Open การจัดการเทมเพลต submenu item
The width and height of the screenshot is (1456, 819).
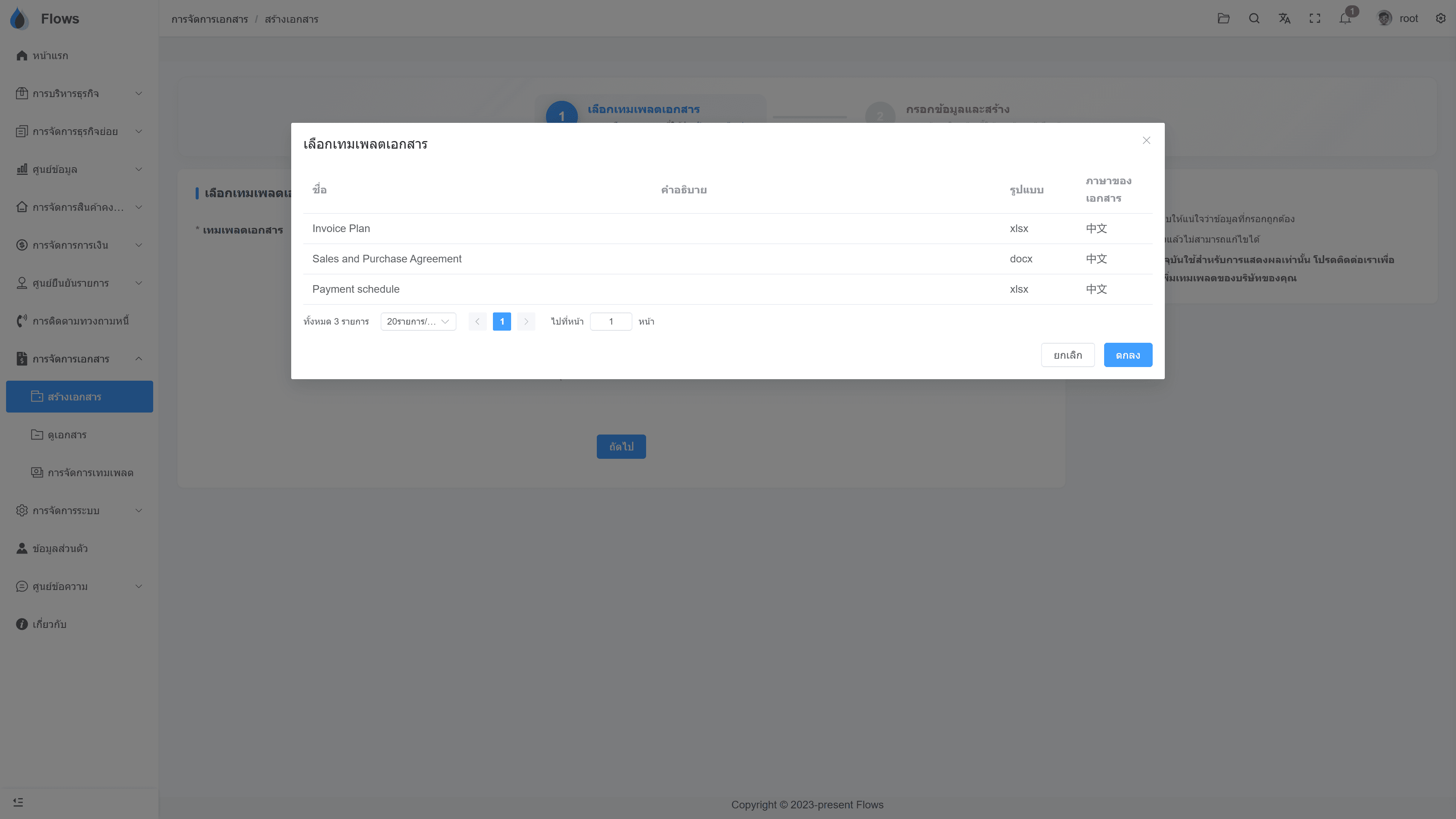(x=79, y=472)
